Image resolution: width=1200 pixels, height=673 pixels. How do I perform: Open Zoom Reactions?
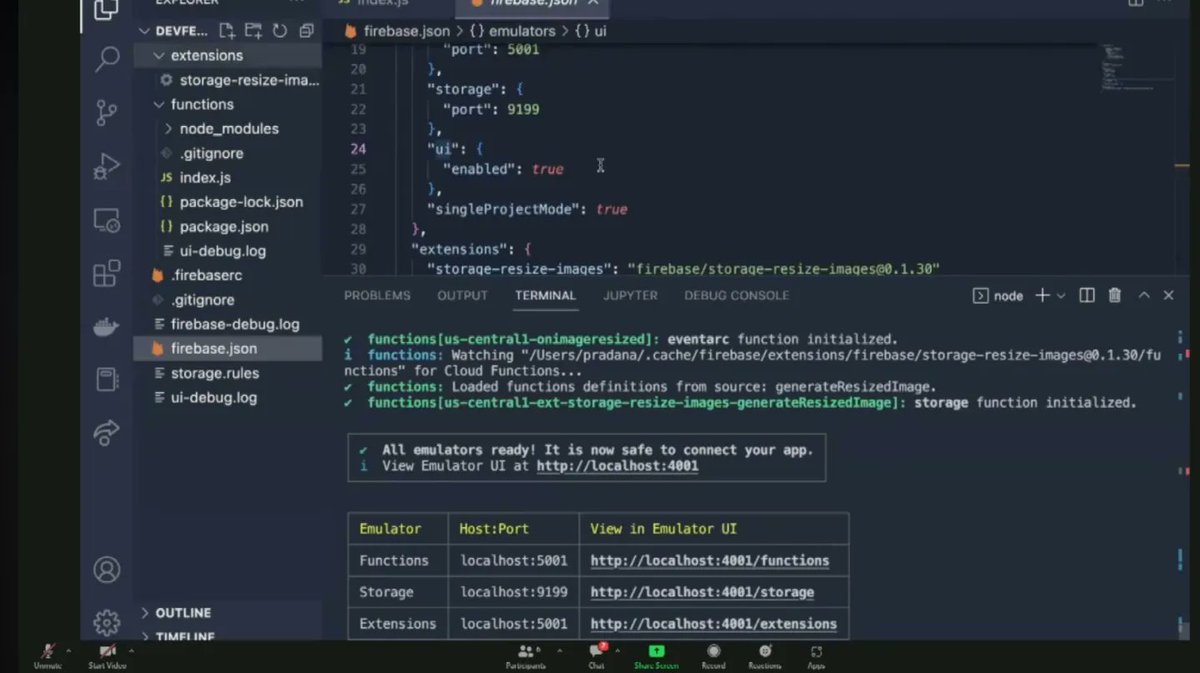click(x=765, y=655)
